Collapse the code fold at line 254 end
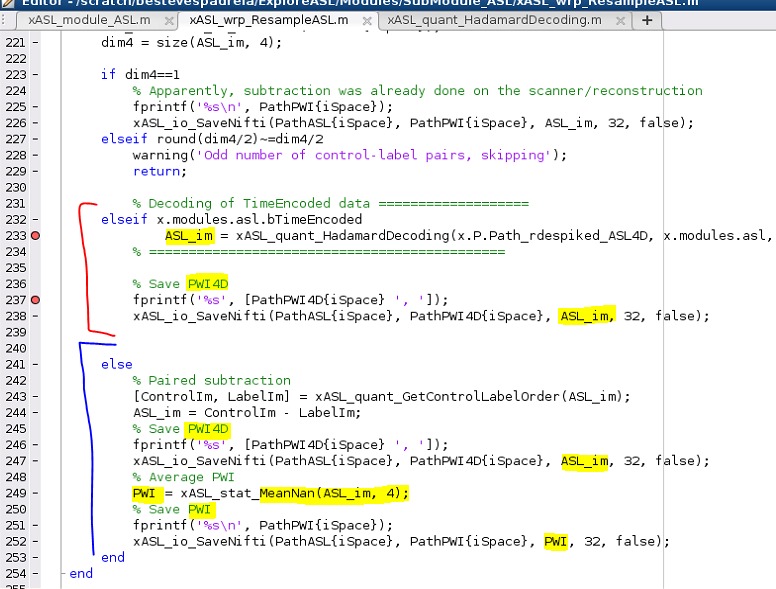 pos(63,574)
